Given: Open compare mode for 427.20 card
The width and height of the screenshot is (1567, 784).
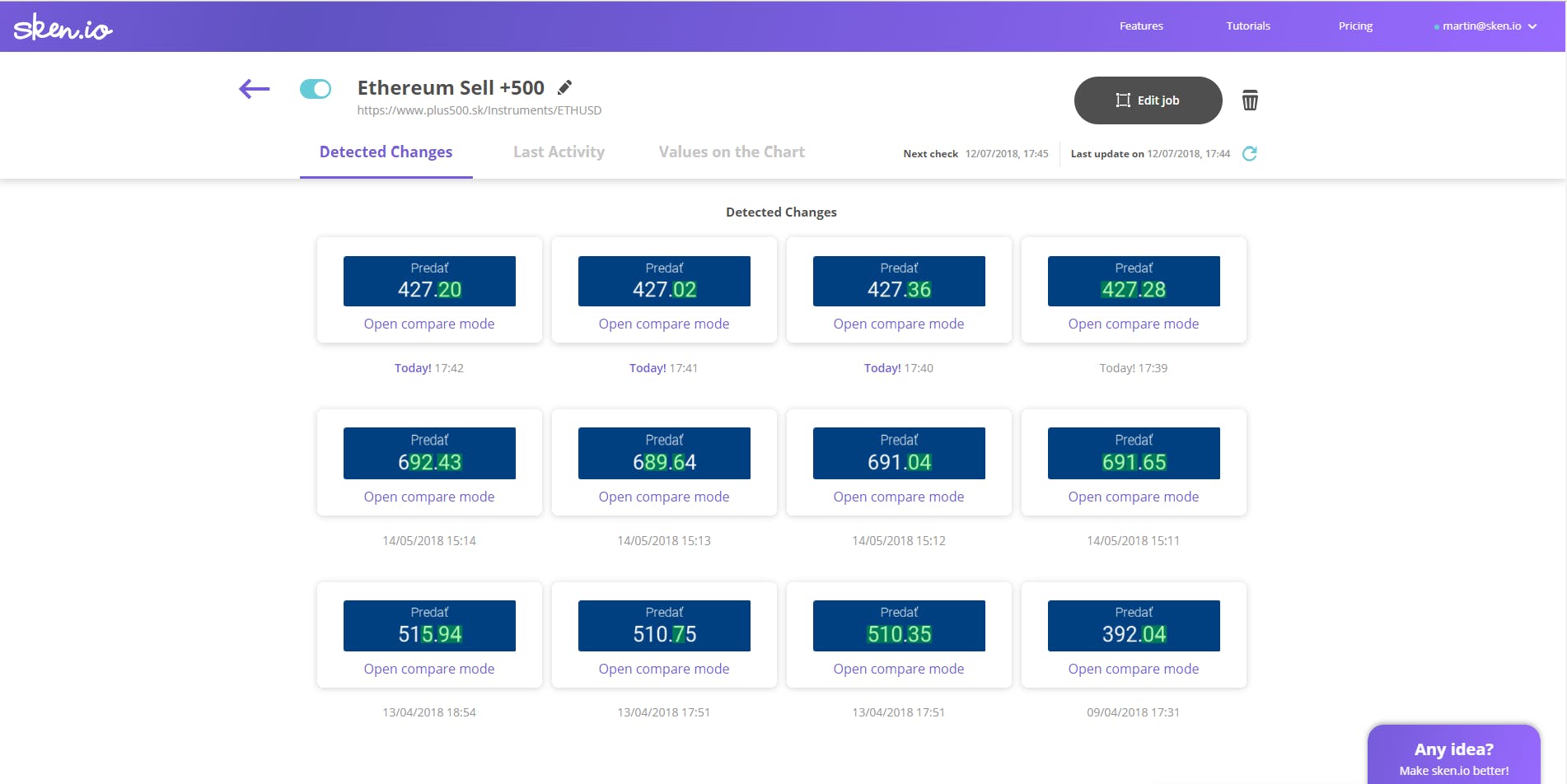Looking at the screenshot, I should click(429, 324).
